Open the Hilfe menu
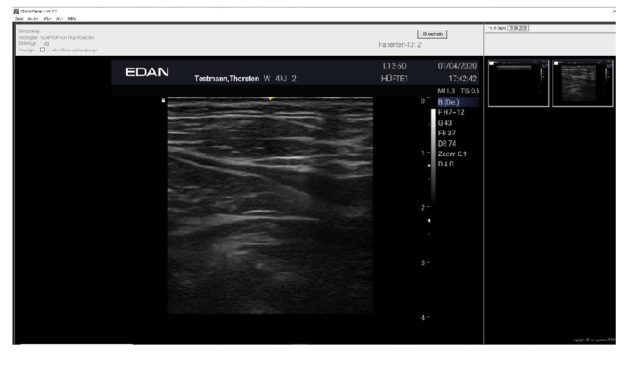 click(72, 18)
